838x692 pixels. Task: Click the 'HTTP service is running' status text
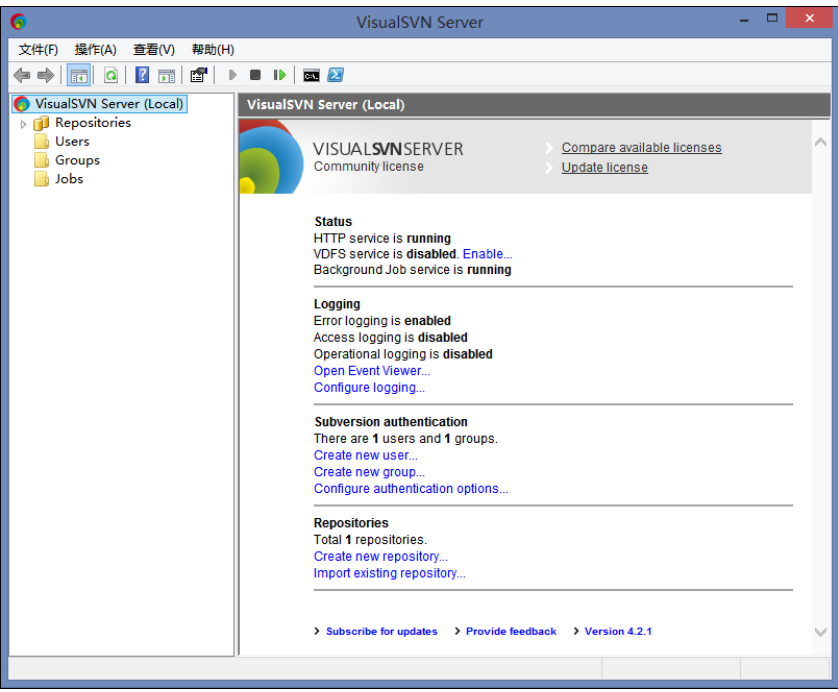[382, 238]
